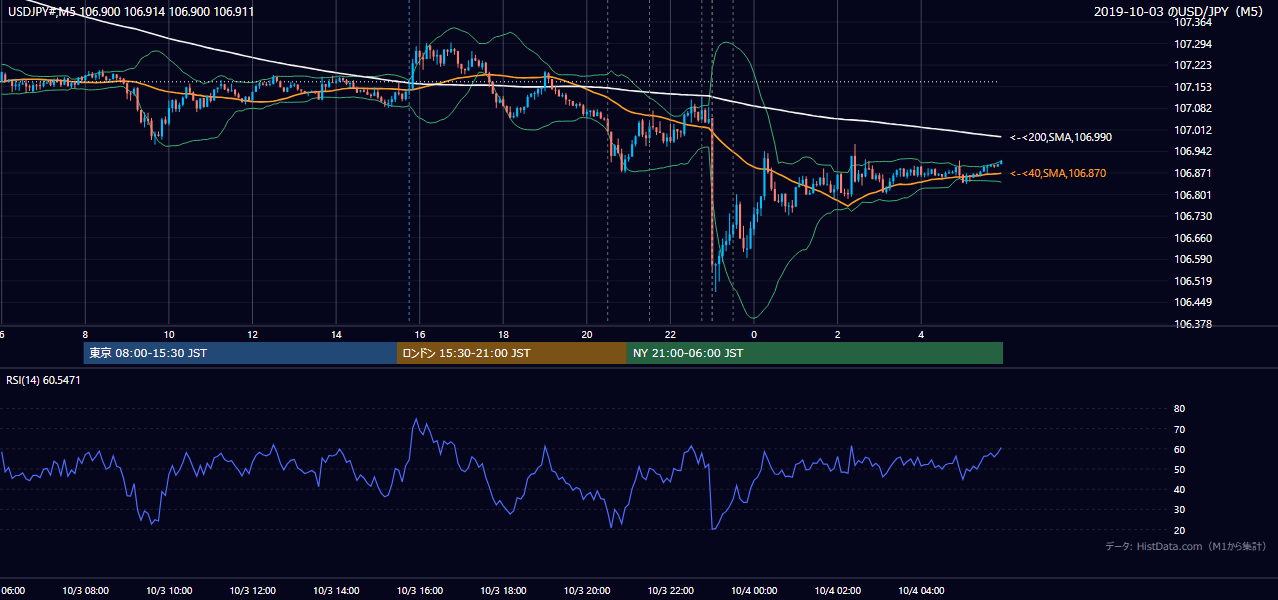Click the 10/3 16:00 time axis label
The height and width of the screenshot is (600, 1278).
click(x=420, y=591)
